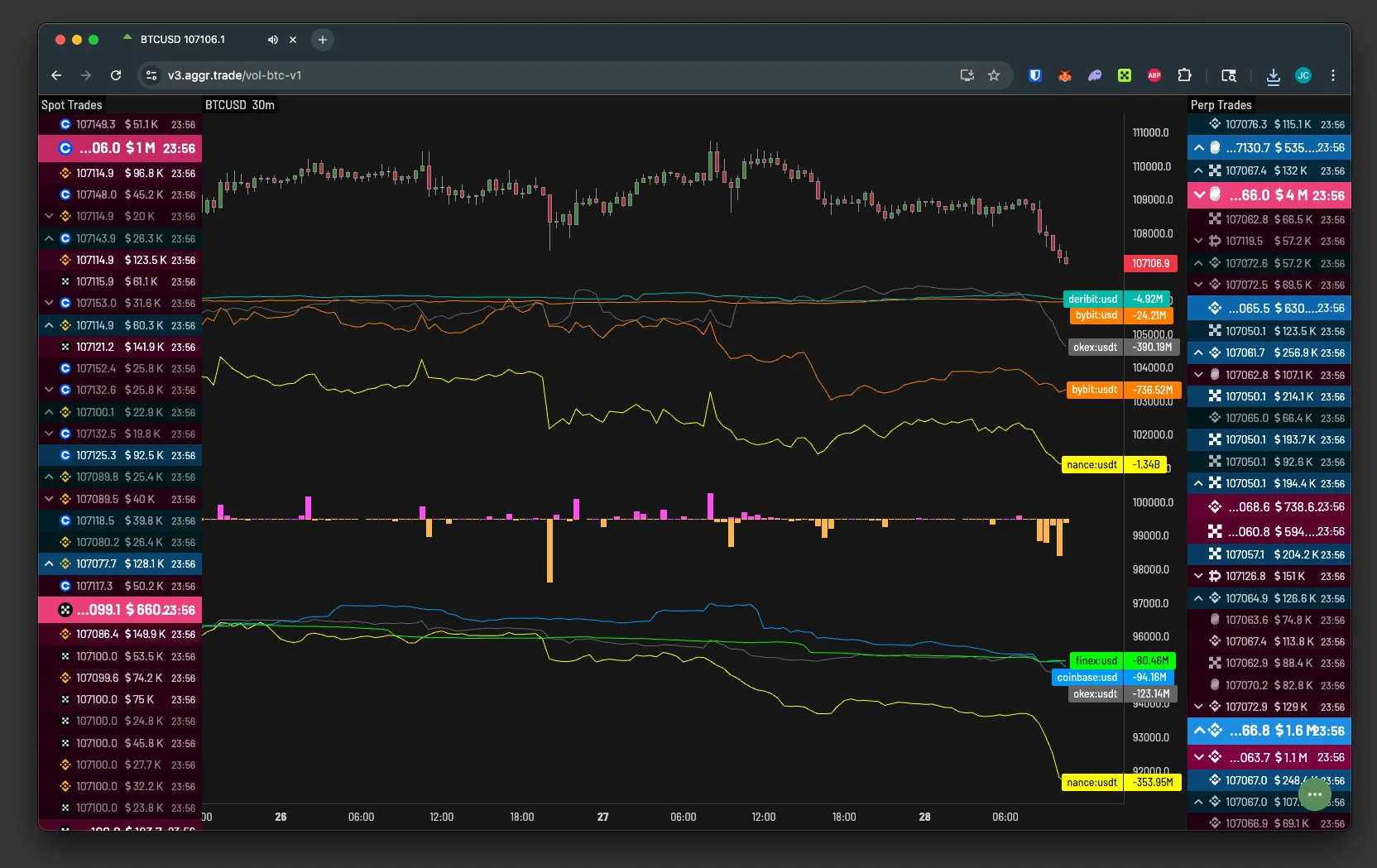1377x868 pixels.
Task: Open the browser Downloads icon
Action: (x=1274, y=75)
